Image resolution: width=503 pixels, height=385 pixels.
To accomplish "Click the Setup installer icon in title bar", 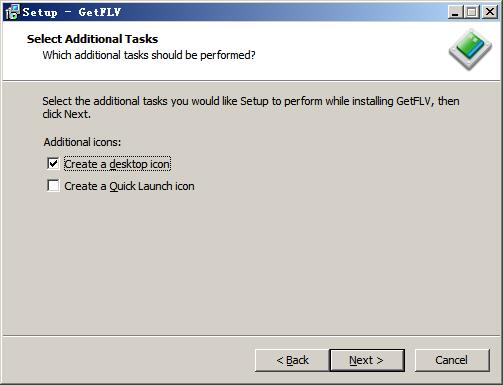I will 12,12.
